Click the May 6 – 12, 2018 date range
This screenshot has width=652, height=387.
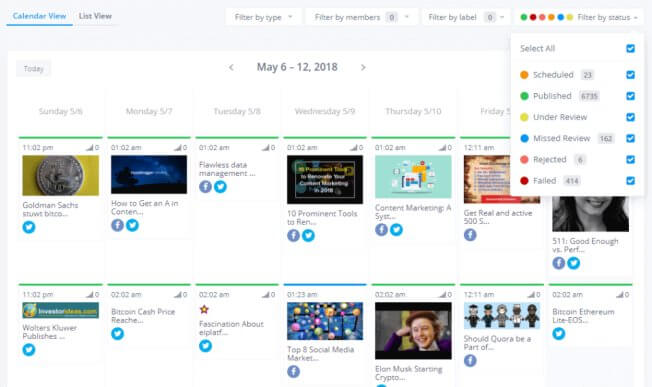tap(297, 67)
